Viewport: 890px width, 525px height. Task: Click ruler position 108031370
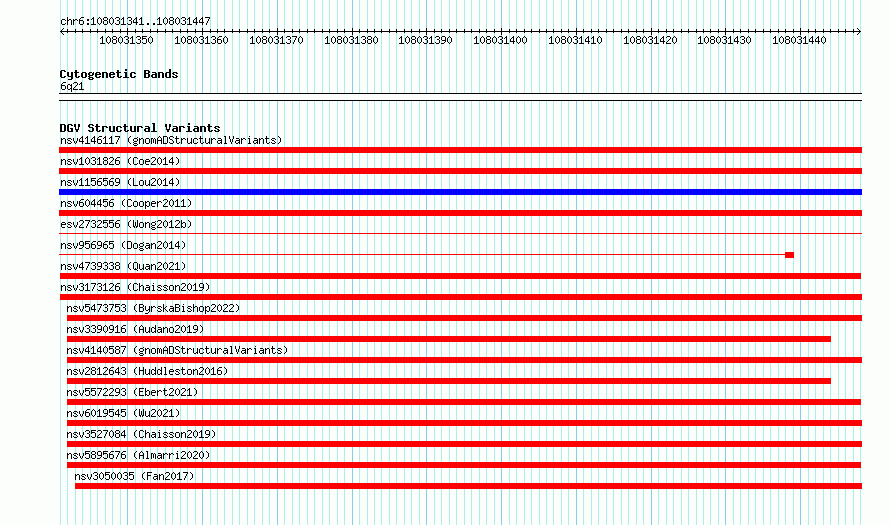coord(276,40)
